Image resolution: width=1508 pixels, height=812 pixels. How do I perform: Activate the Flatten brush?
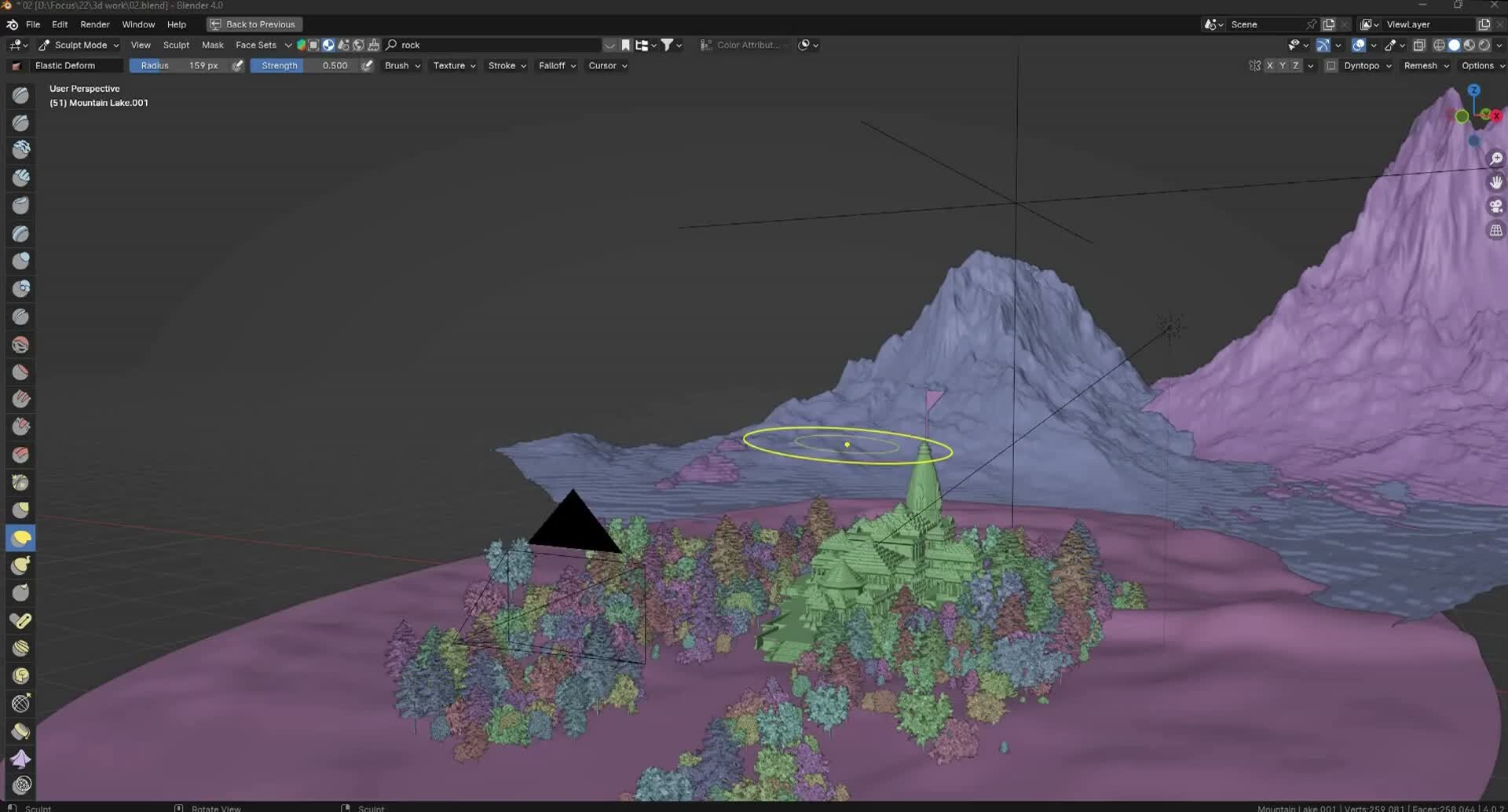[x=21, y=371]
